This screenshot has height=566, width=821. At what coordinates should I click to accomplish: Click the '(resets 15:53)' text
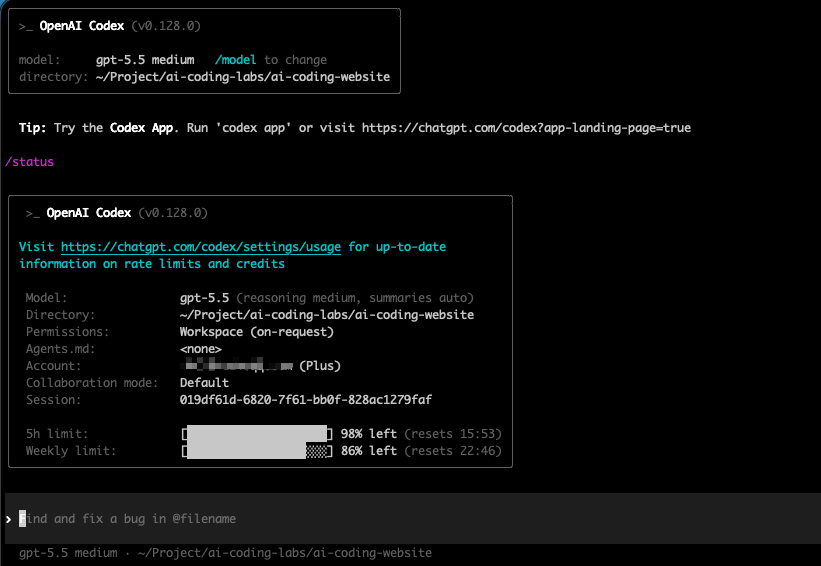(x=453, y=434)
